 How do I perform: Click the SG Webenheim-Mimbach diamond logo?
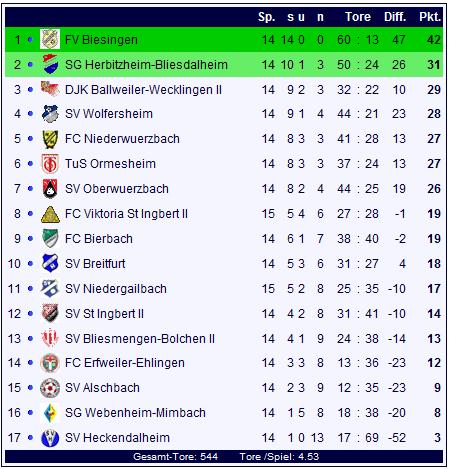point(50,413)
